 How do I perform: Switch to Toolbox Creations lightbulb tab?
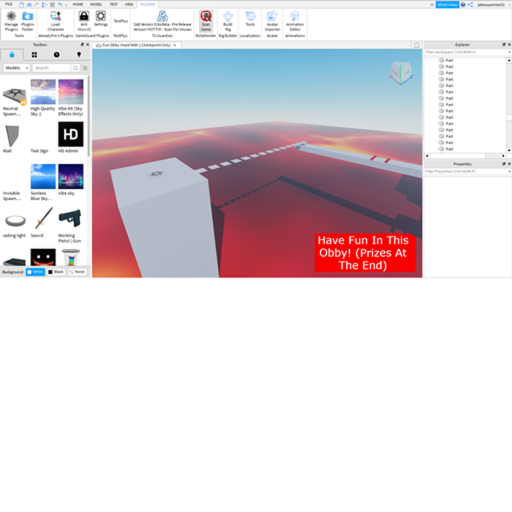[79, 55]
